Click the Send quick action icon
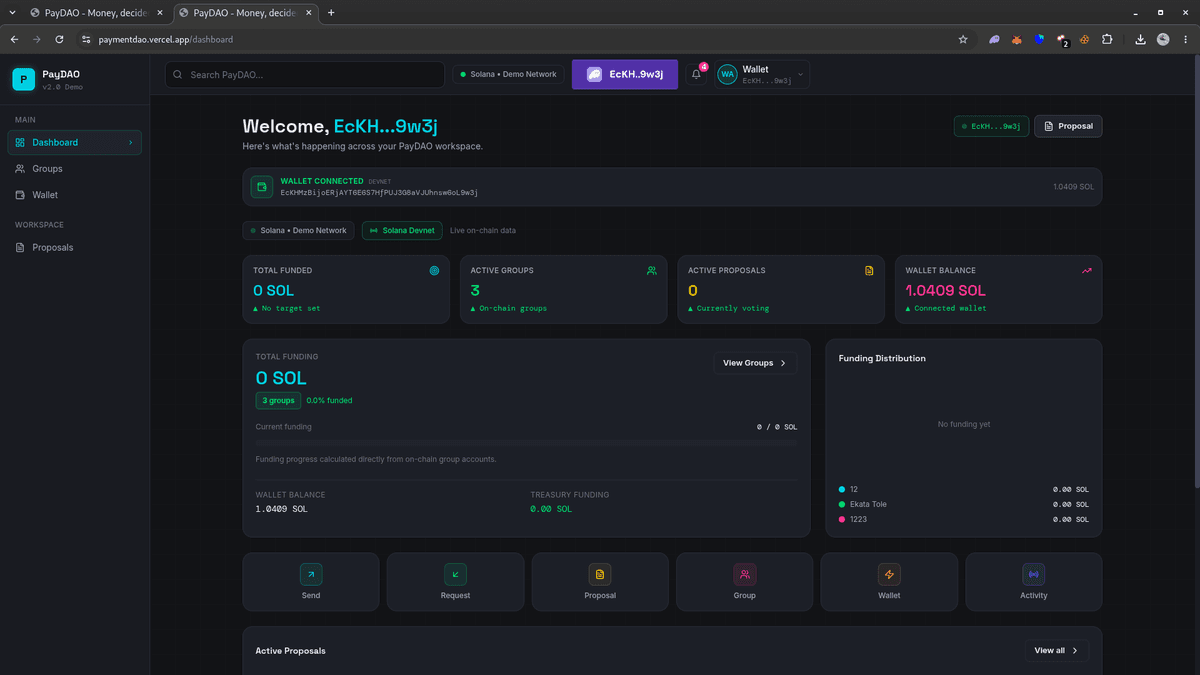This screenshot has height=675, width=1200. (311, 574)
